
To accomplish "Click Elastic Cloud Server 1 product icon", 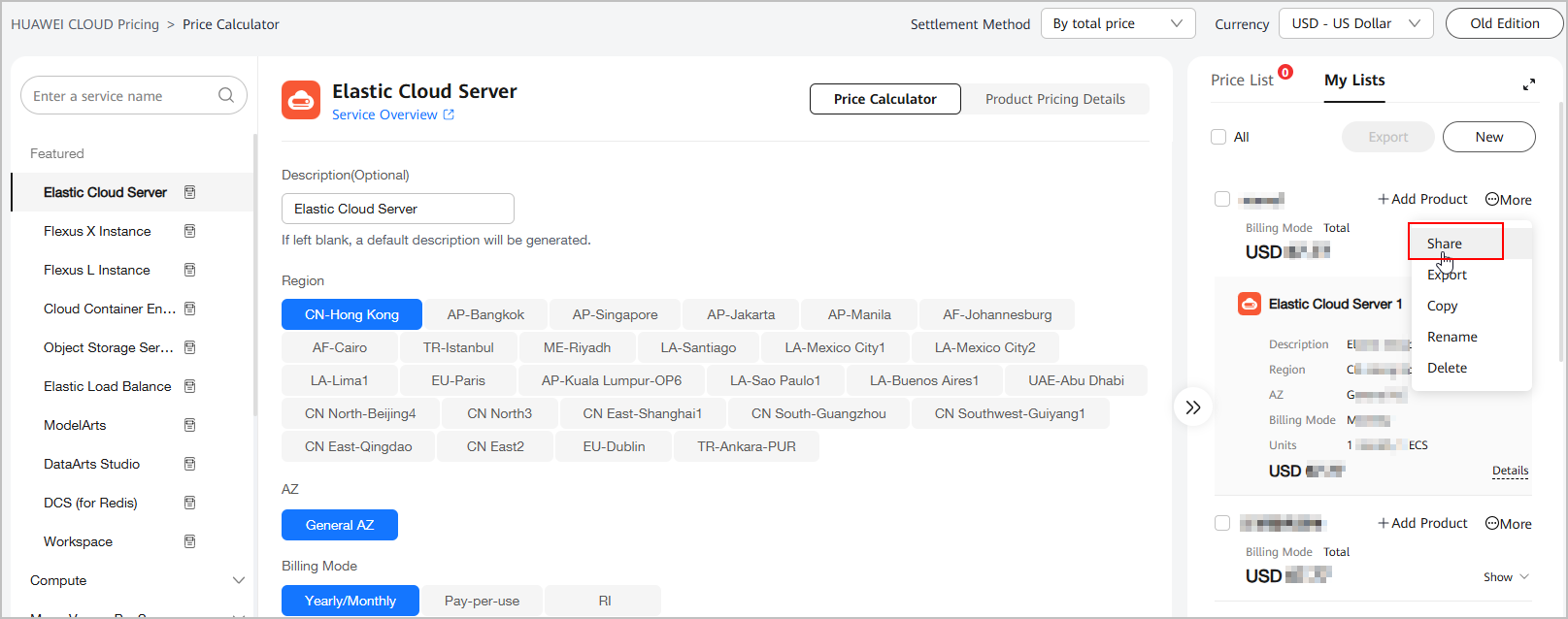I will 1249,304.
